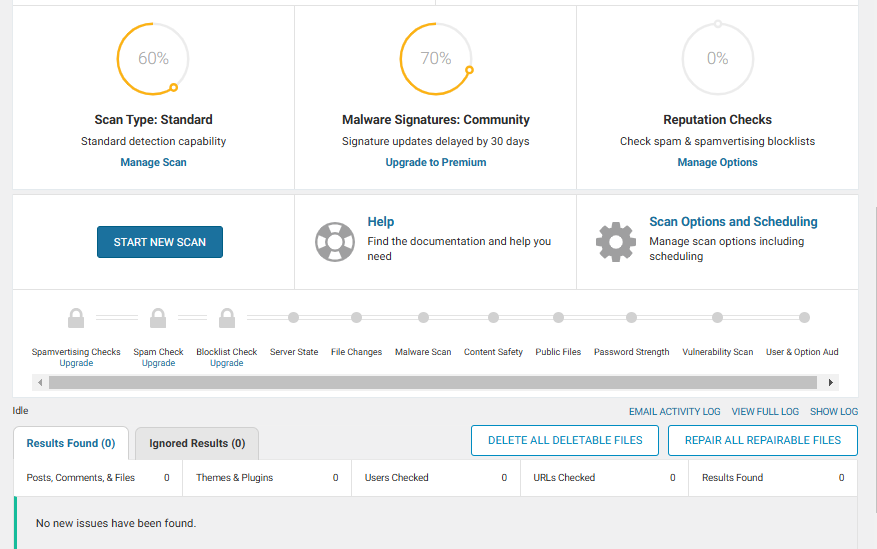Start a new scan
The width and height of the screenshot is (877, 549).
click(x=160, y=242)
